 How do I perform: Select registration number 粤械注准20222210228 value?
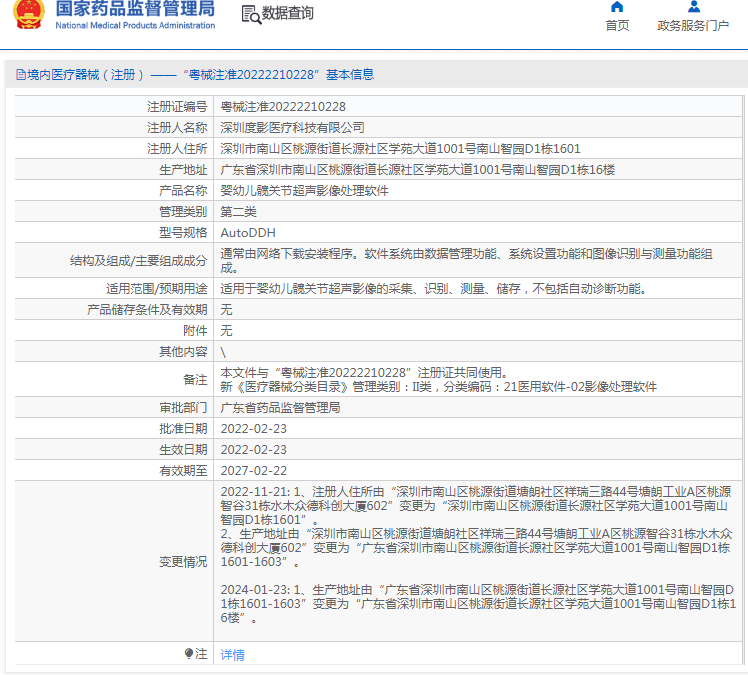[x=283, y=106]
